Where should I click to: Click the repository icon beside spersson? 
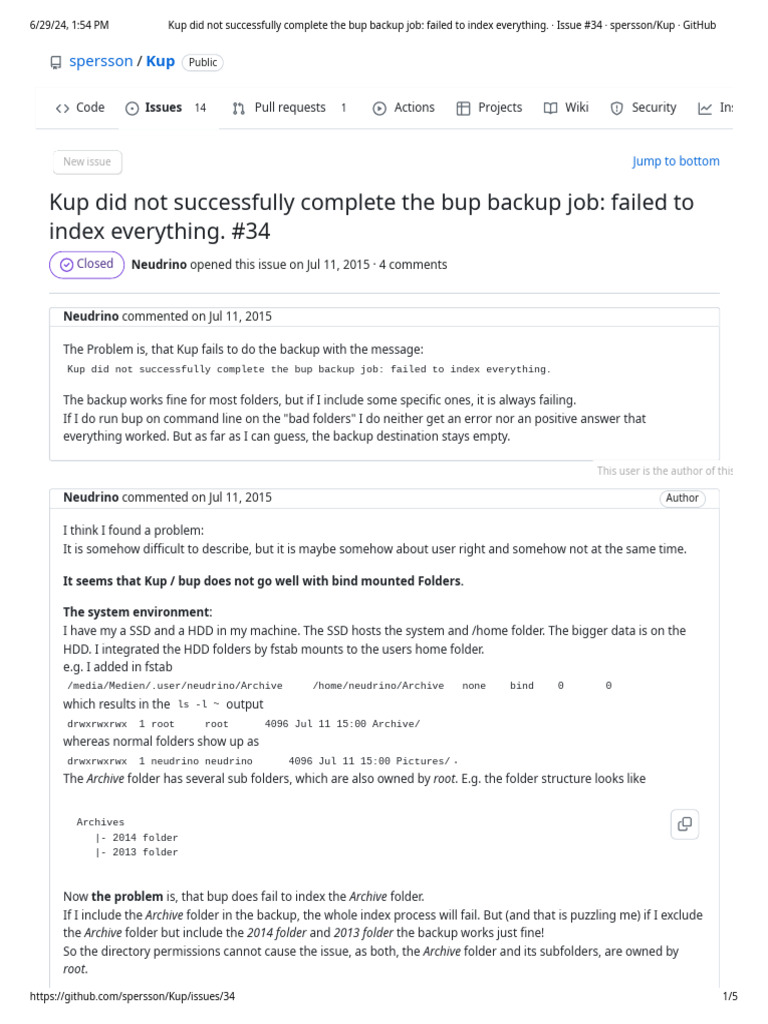click(56, 62)
